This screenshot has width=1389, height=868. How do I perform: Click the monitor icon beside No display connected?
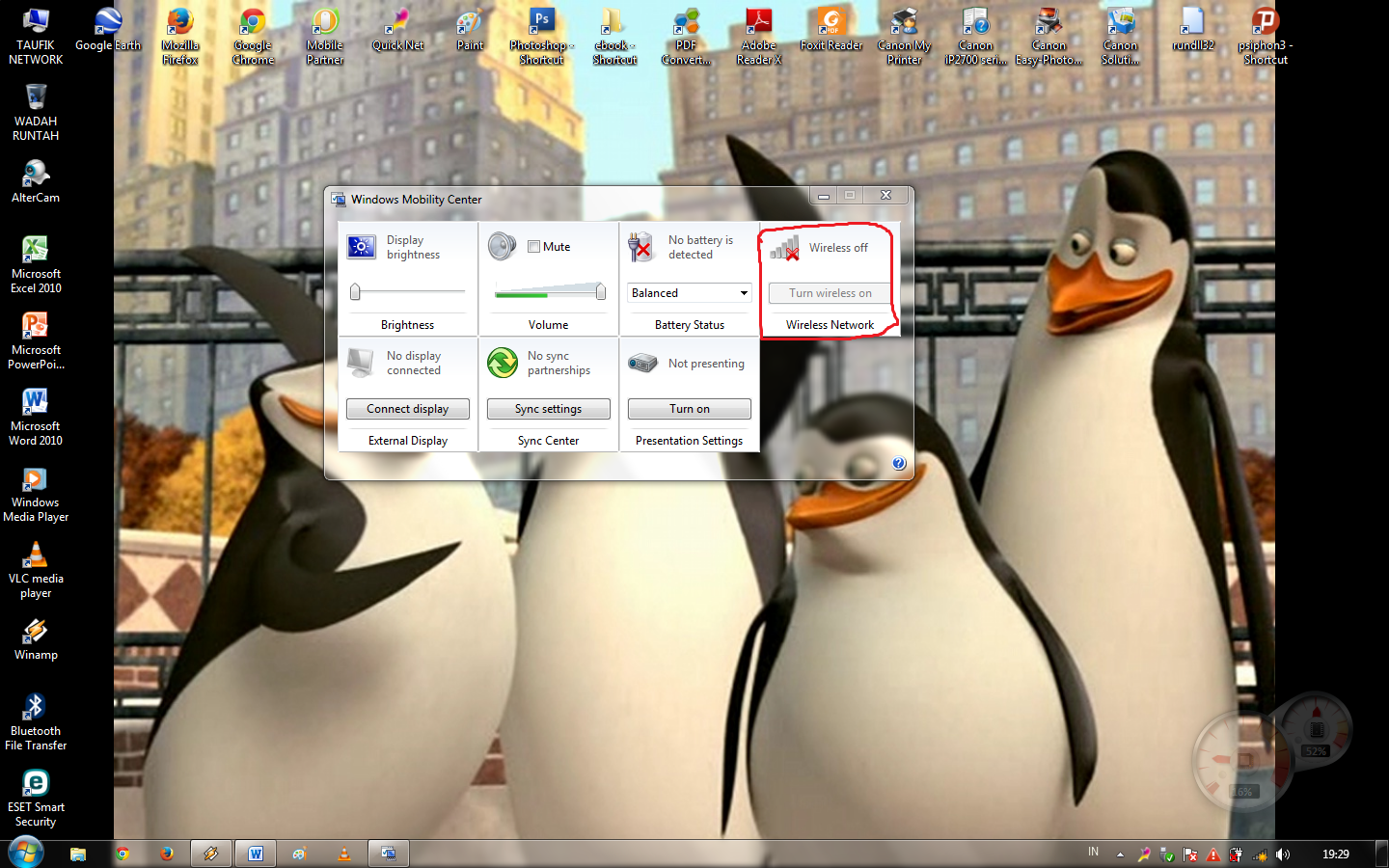point(361,363)
